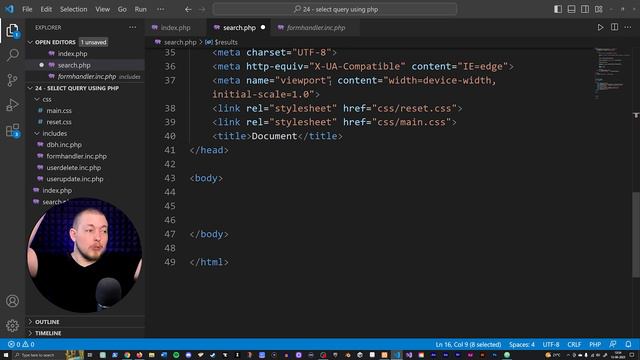Open main.css in the file tree
The image size is (640, 360).
[59, 111]
